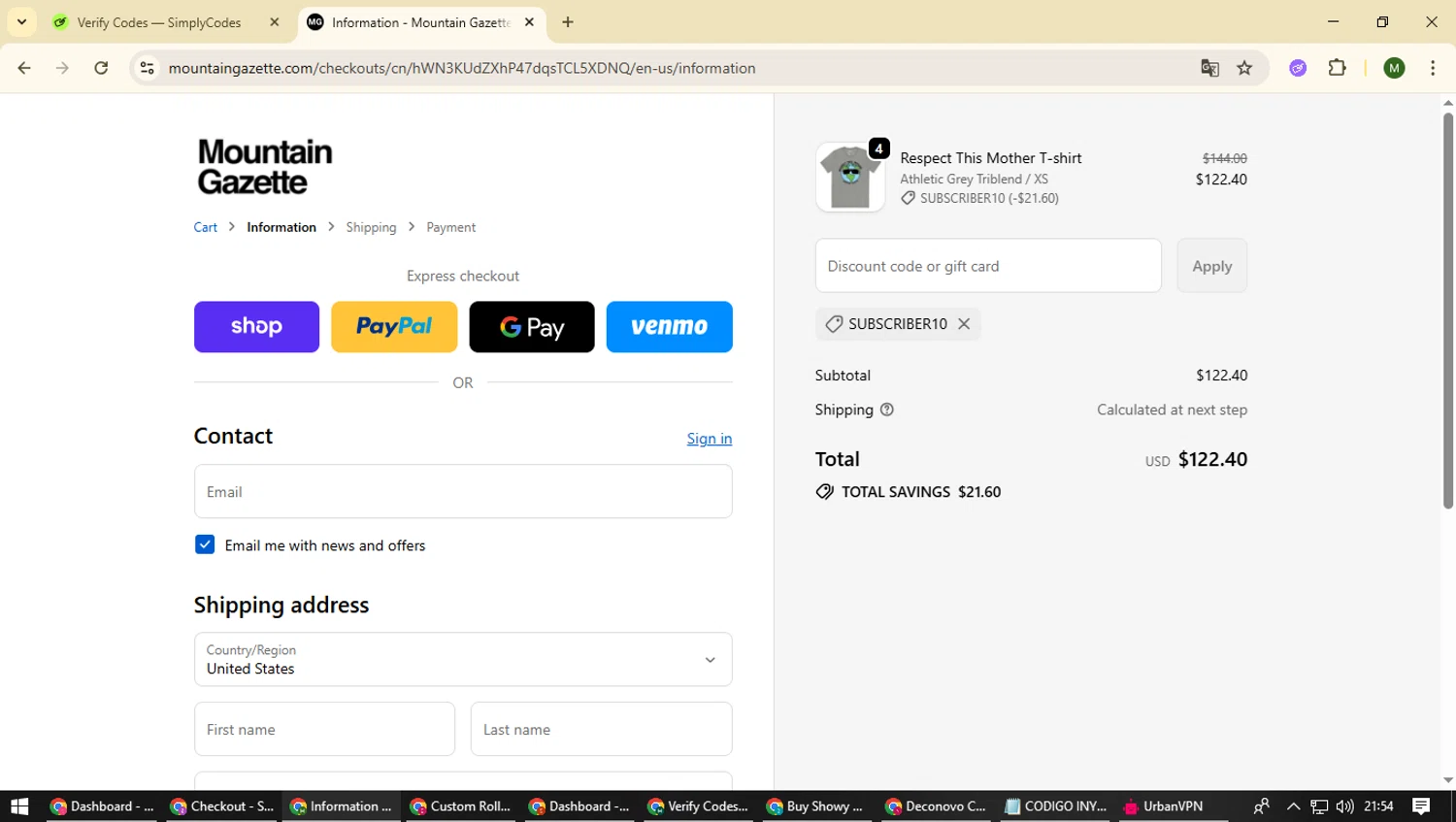Open the Country/Region dropdown
Viewport: 1456px width, 822px height.
coord(463,660)
